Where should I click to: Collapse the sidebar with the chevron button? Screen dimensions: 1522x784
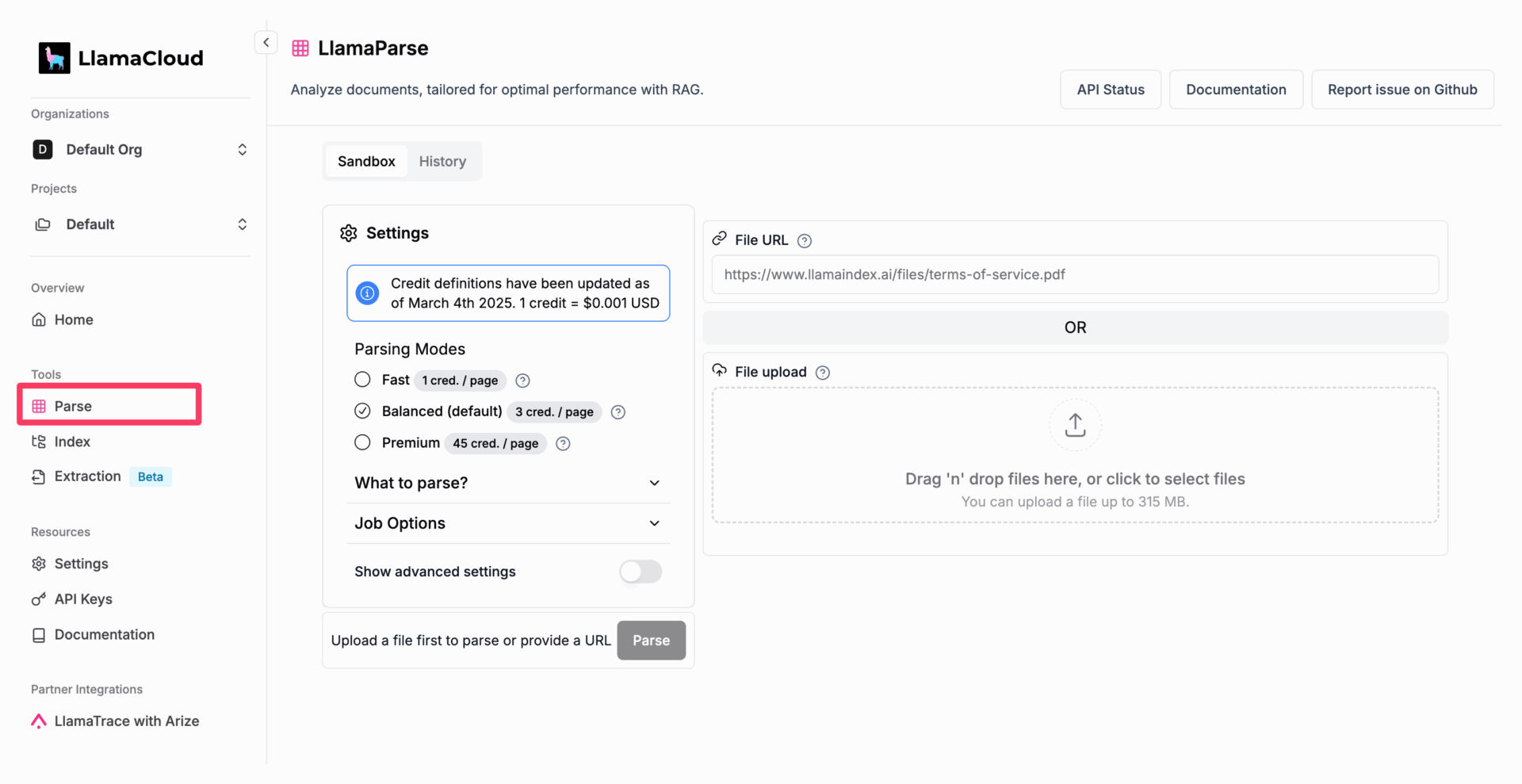tap(266, 43)
